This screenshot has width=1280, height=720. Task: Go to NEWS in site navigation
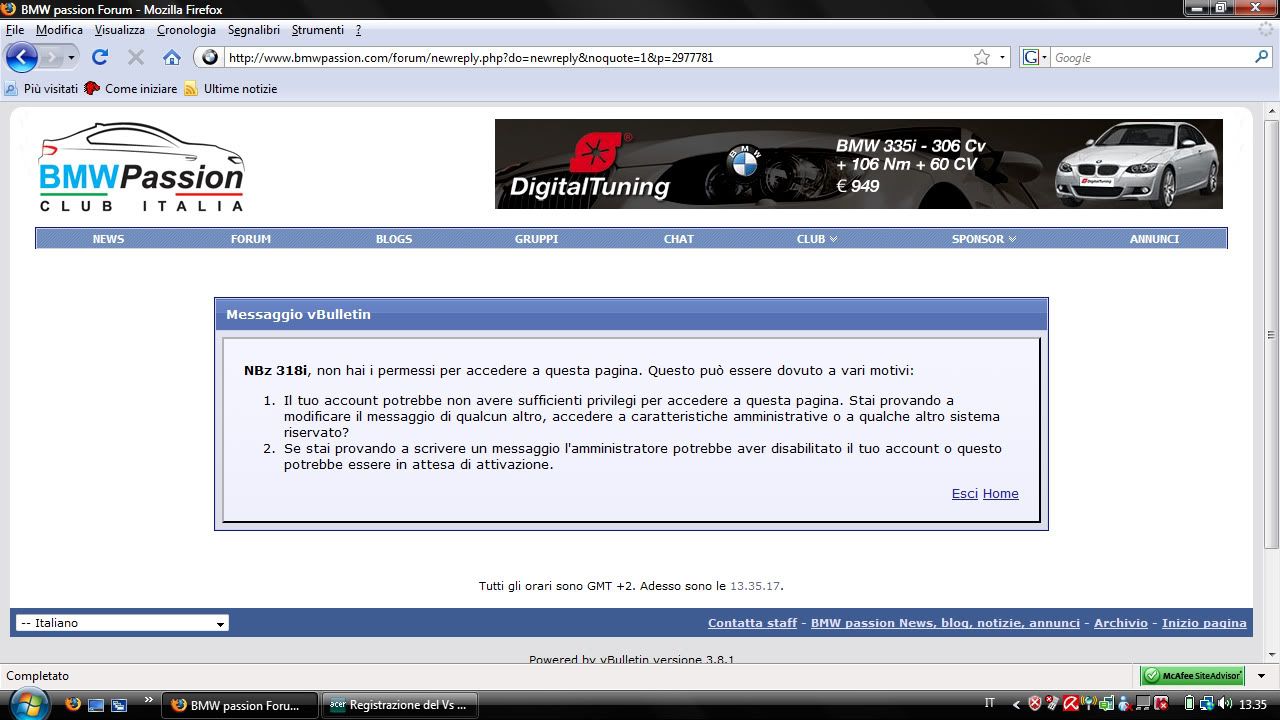pos(108,239)
